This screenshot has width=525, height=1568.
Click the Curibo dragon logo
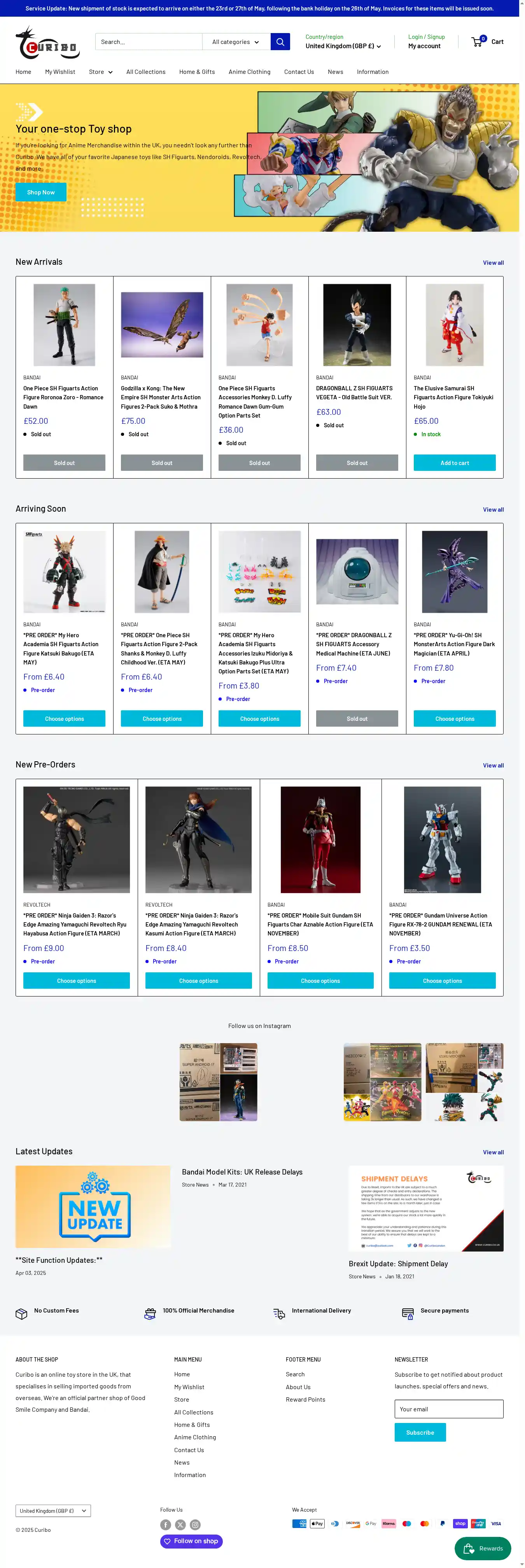[47, 42]
